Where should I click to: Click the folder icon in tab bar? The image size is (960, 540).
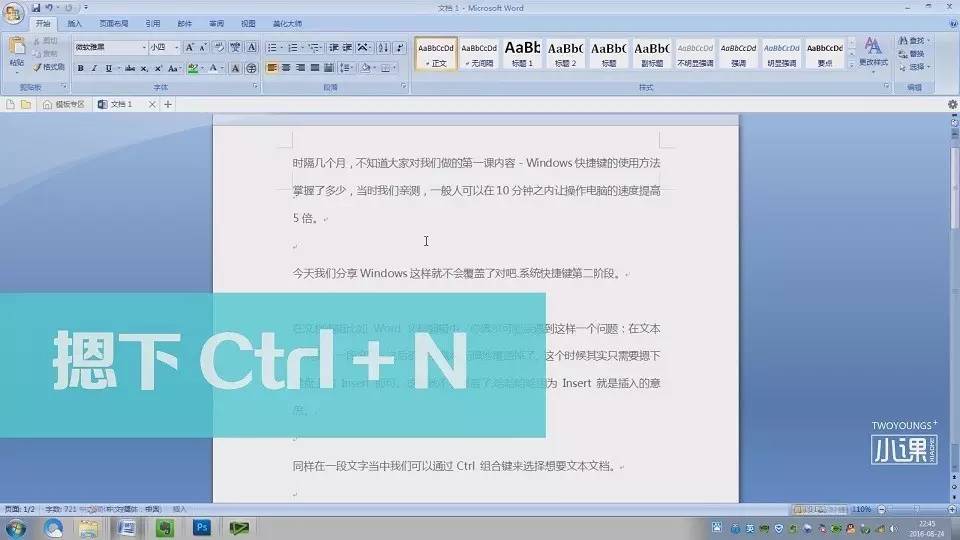[x=26, y=105]
